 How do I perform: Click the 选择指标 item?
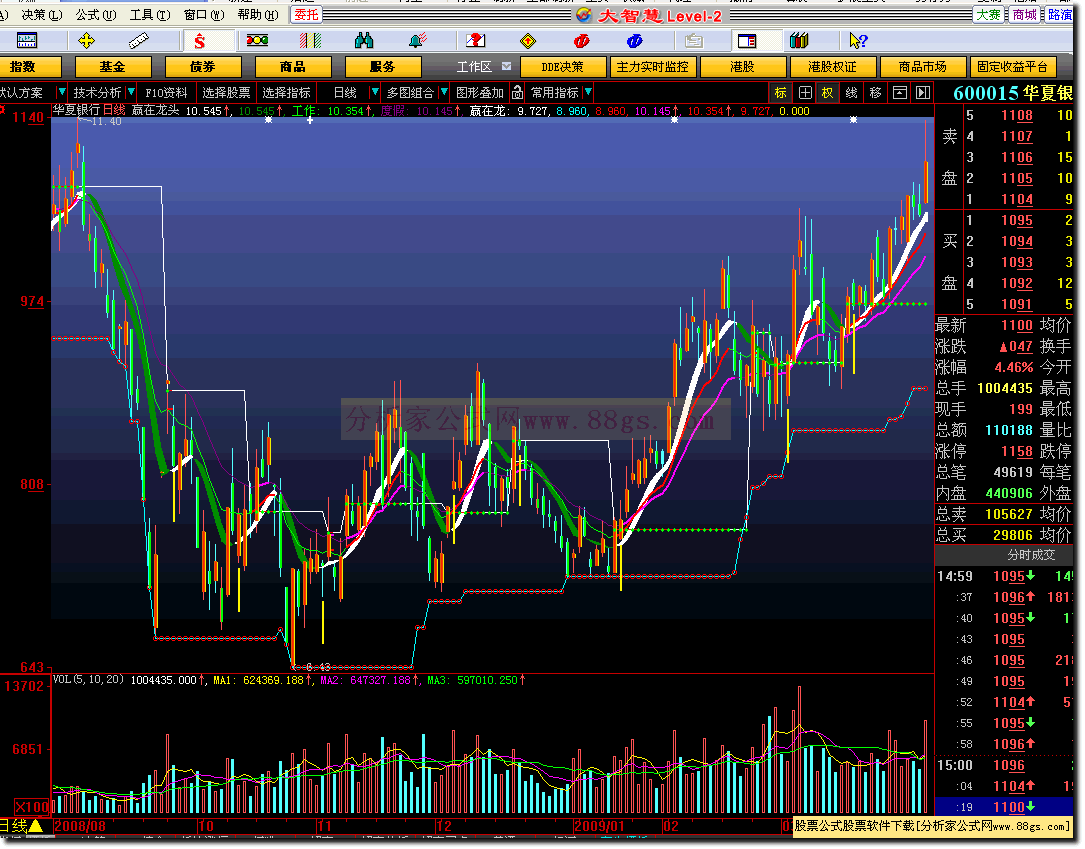(286, 93)
